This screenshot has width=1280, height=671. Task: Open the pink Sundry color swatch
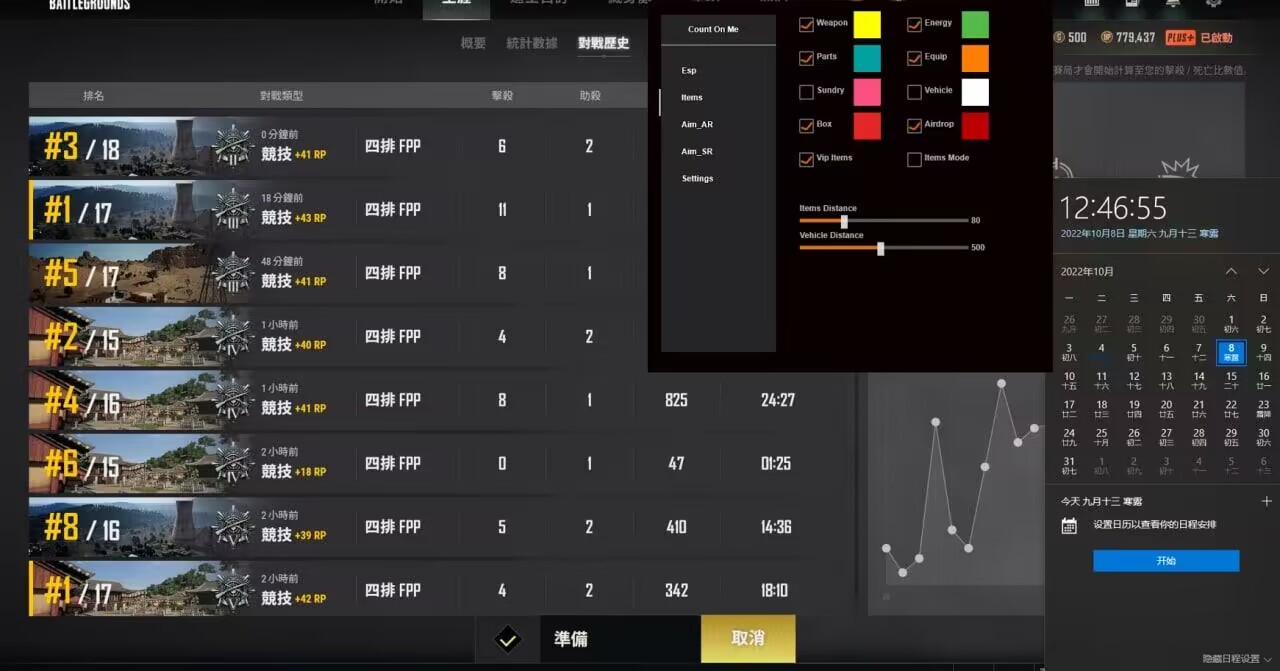867,92
